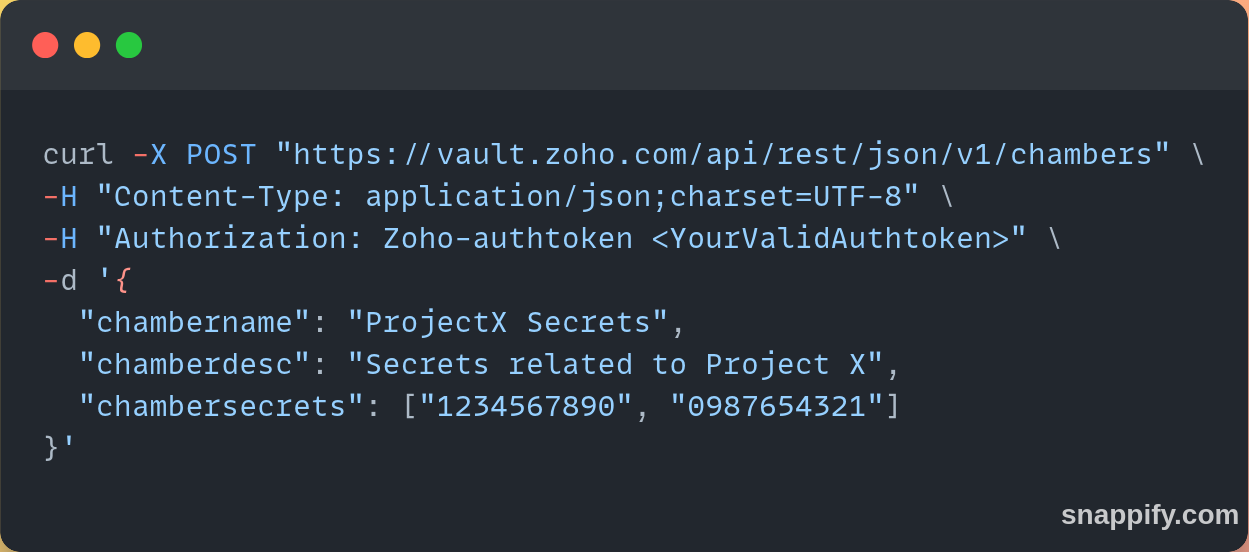Image resolution: width=1249 pixels, height=552 pixels.
Task: Click the green maximize dot
Action: point(129,45)
